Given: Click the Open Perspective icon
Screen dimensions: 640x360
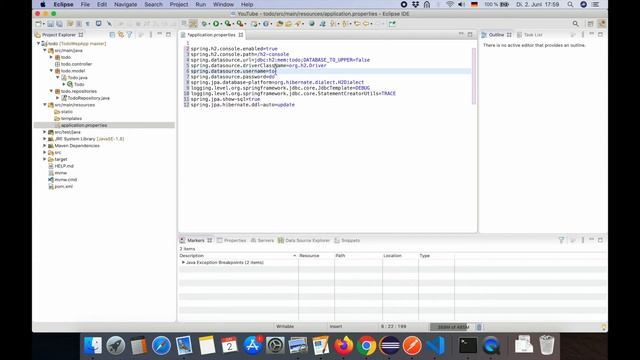Looking at the screenshot, I should [x=591, y=24].
